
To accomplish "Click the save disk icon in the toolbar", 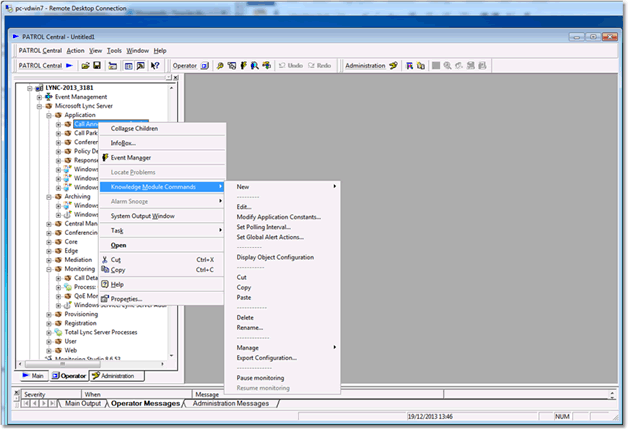I will [97, 65].
